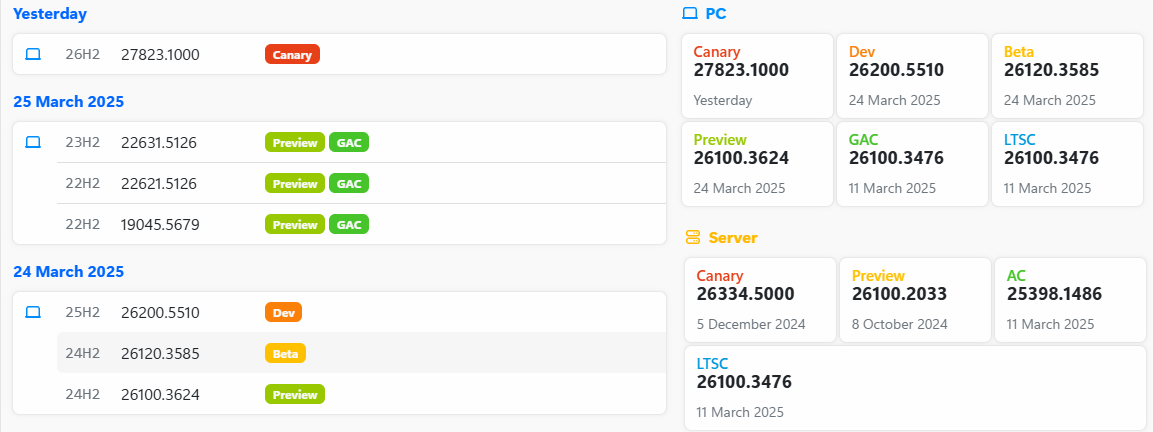Open the Server Preview card 26100.2033
This screenshot has width=1153, height=432.
click(915, 300)
